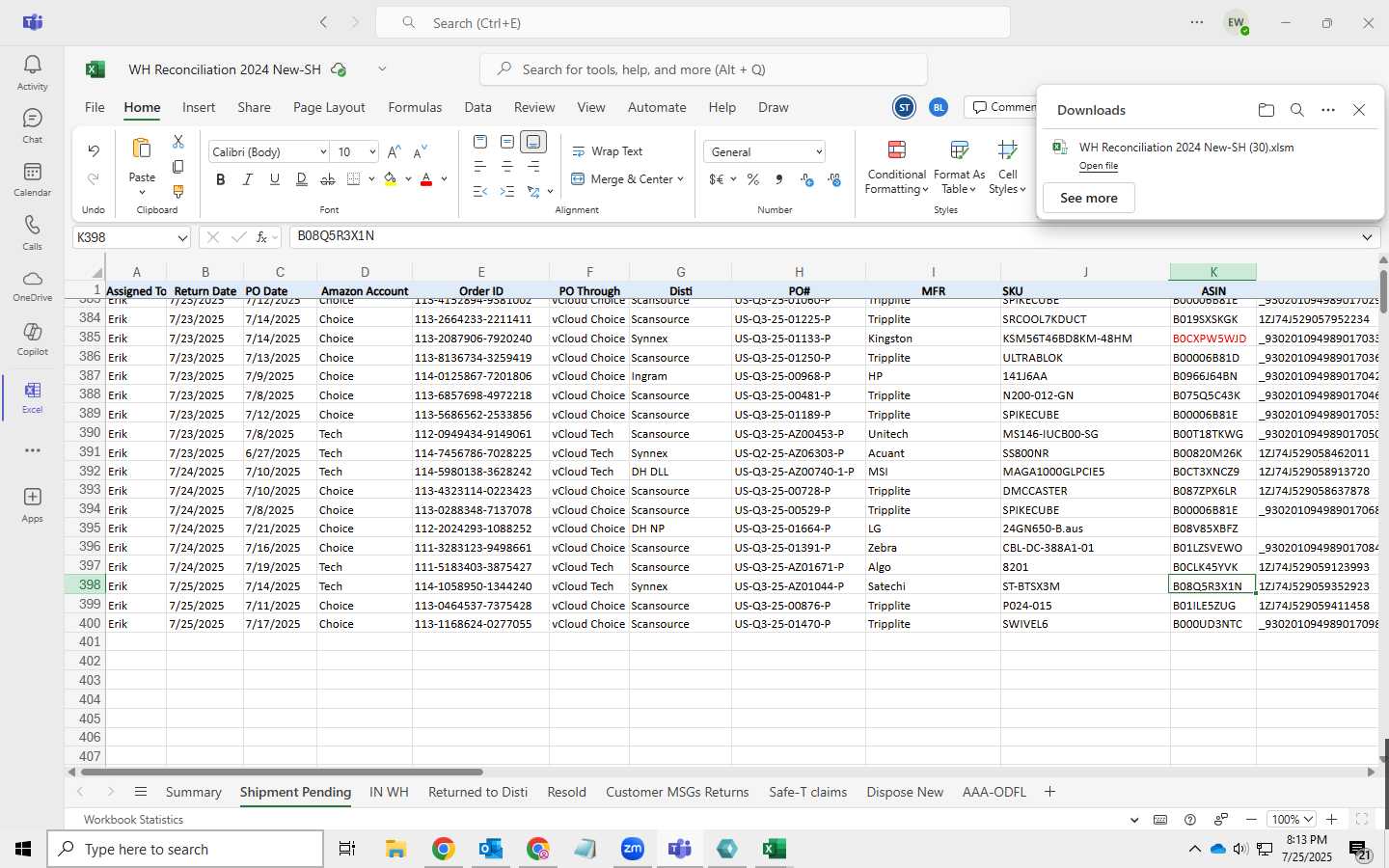Add a new sheet with plus button
The width and height of the screenshot is (1389, 868).
coord(1049,792)
